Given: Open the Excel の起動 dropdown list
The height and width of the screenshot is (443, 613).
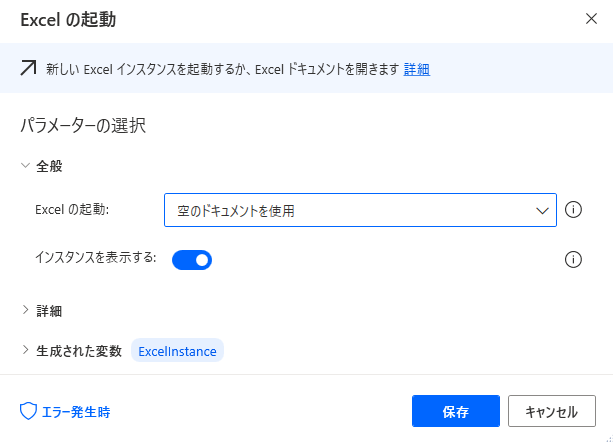Looking at the screenshot, I should [x=360, y=210].
